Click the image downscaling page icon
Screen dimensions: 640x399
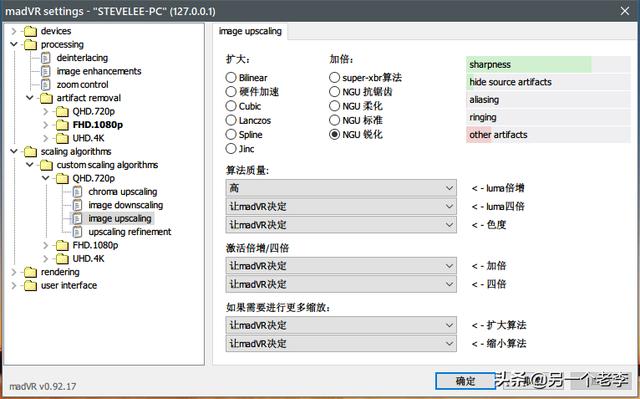[78, 205]
